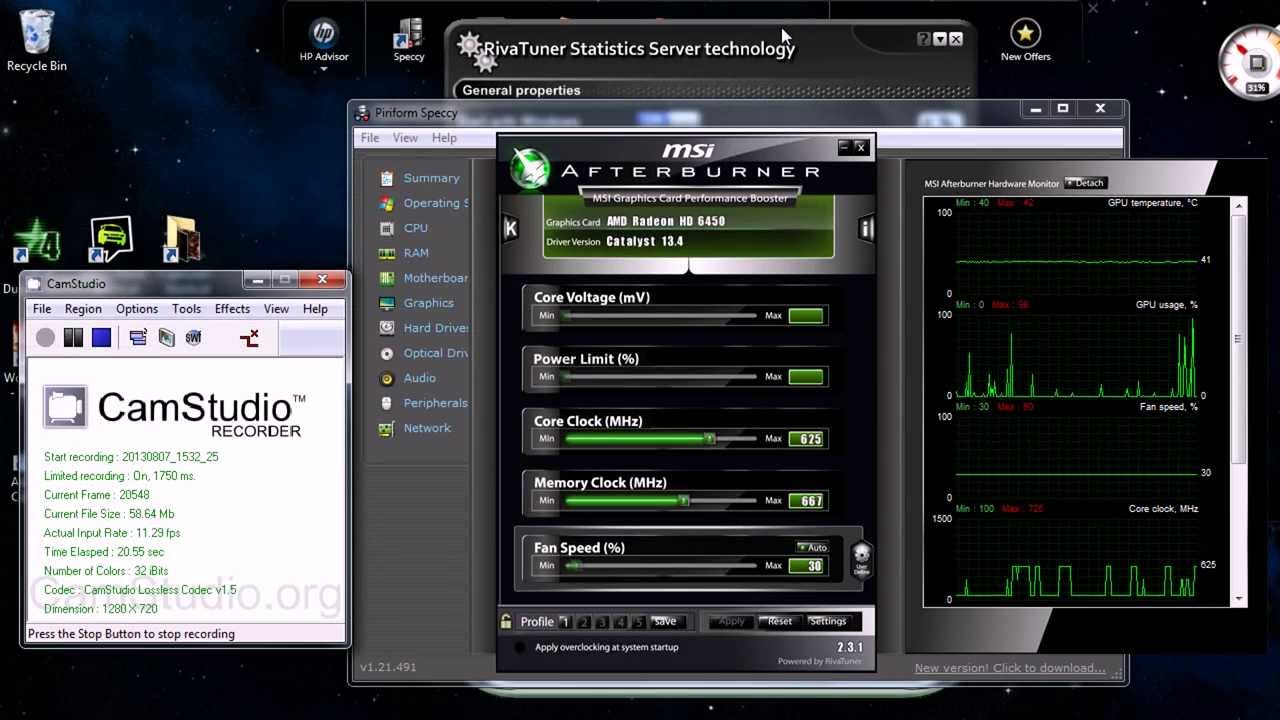Open CamStudio File menu
This screenshot has height=720, width=1280.
click(x=42, y=309)
